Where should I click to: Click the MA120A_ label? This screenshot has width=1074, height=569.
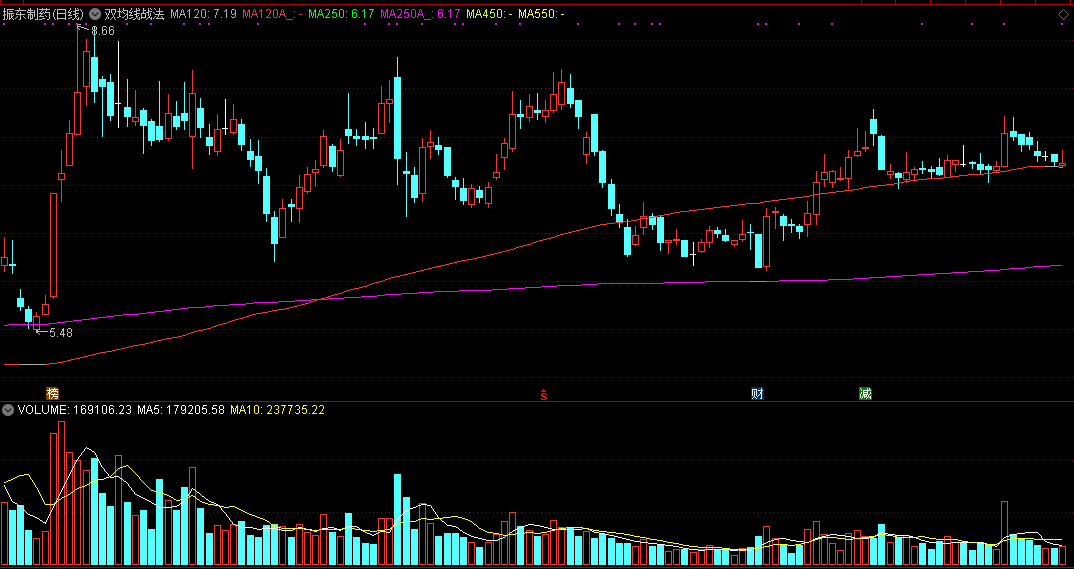tap(272, 14)
